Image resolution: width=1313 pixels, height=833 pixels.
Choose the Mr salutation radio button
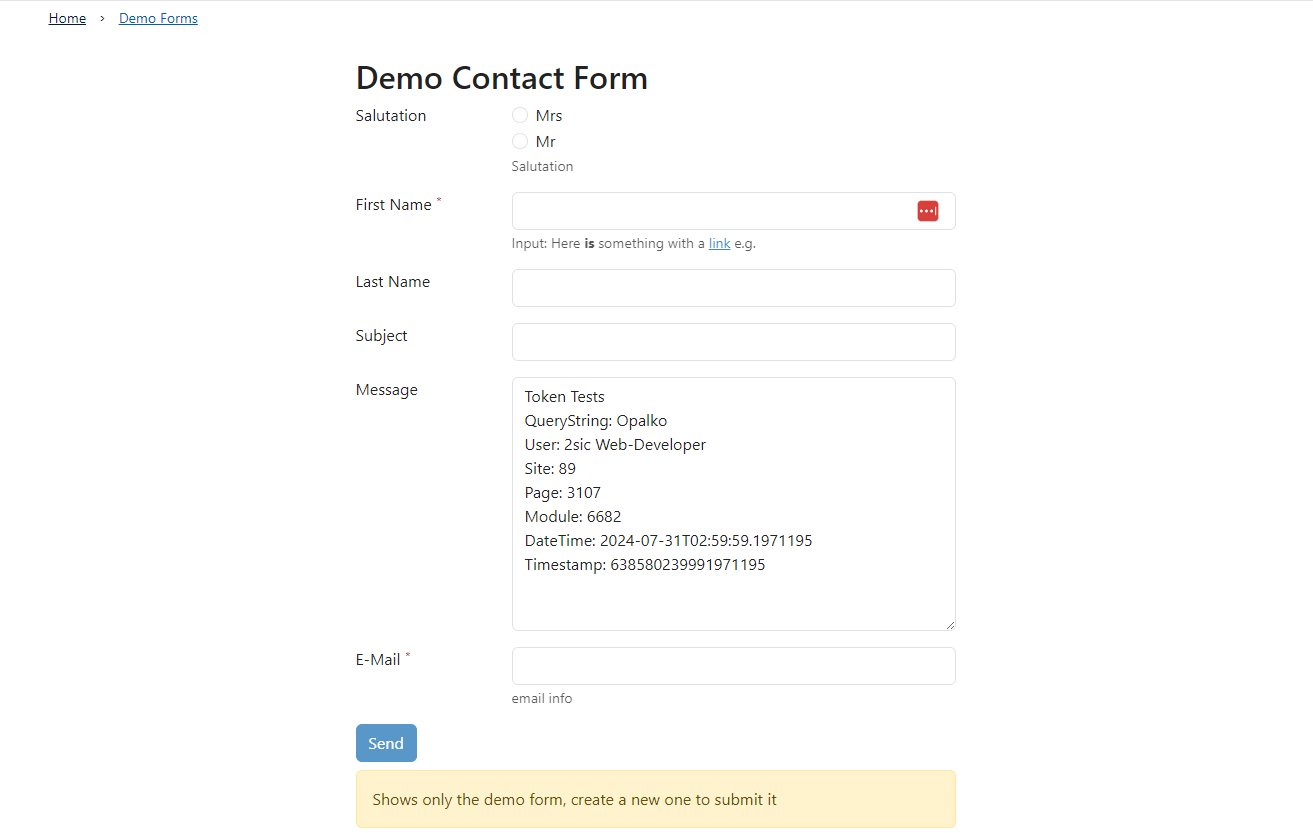point(520,141)
